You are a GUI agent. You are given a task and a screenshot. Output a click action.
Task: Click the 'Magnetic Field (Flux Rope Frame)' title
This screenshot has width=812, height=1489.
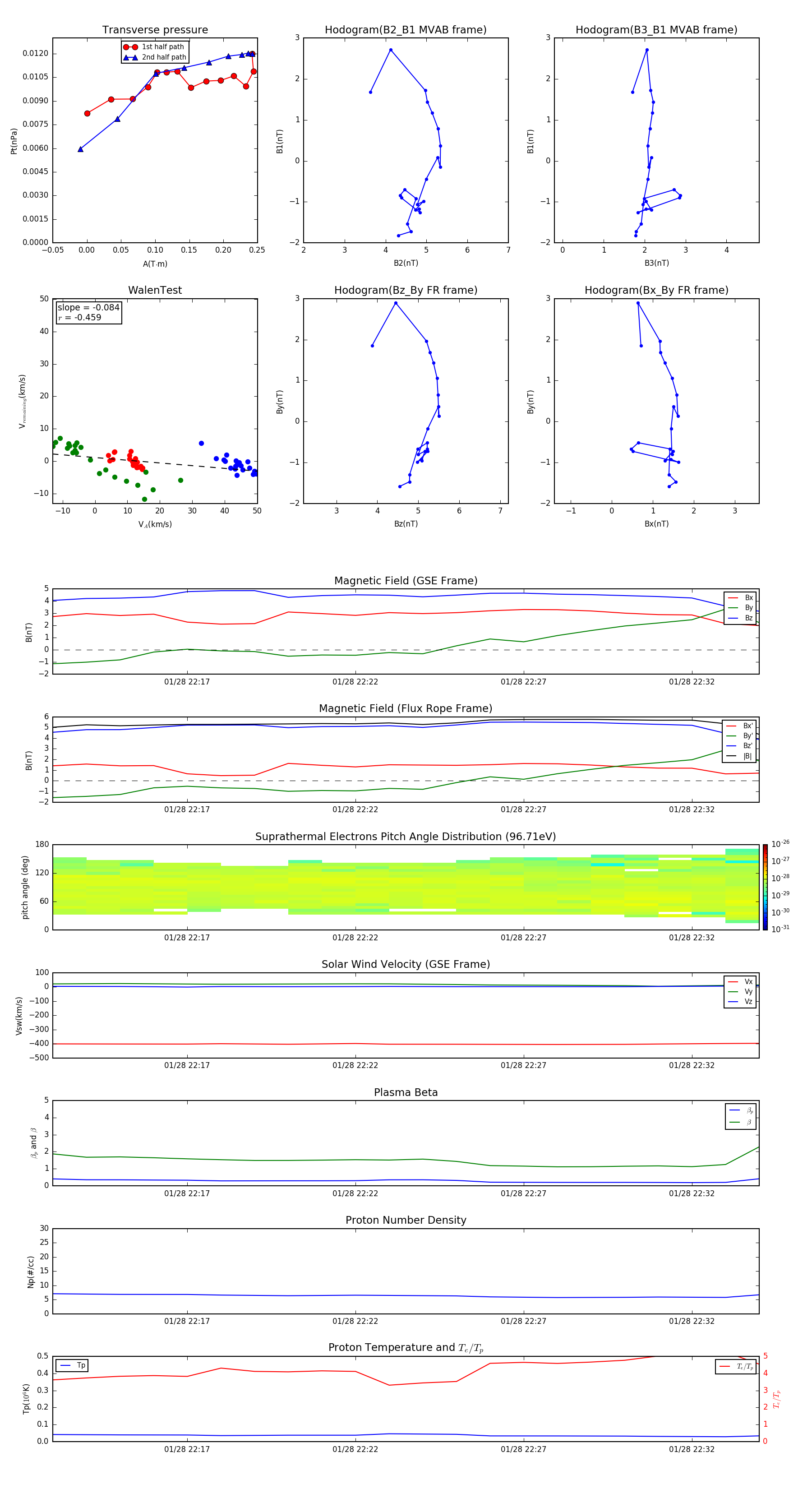406,709
